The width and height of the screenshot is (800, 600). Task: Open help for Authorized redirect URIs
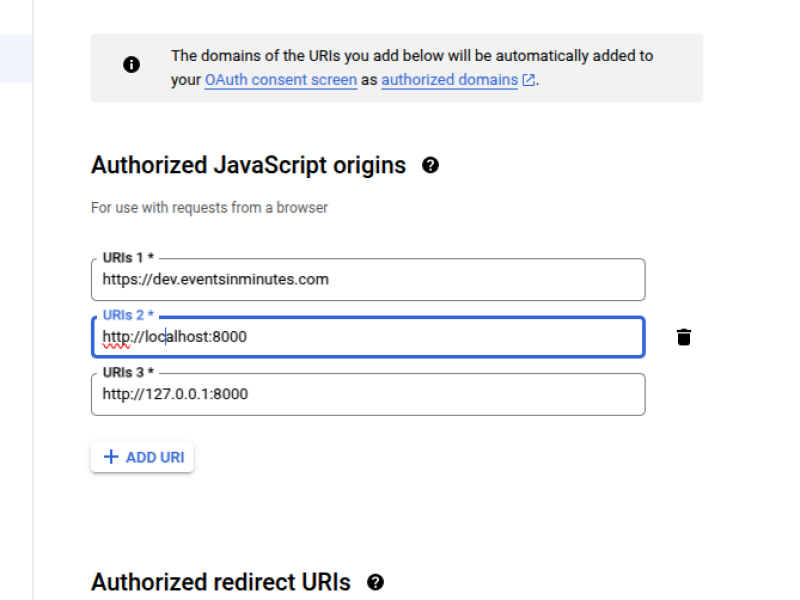(x=375, y=582)
